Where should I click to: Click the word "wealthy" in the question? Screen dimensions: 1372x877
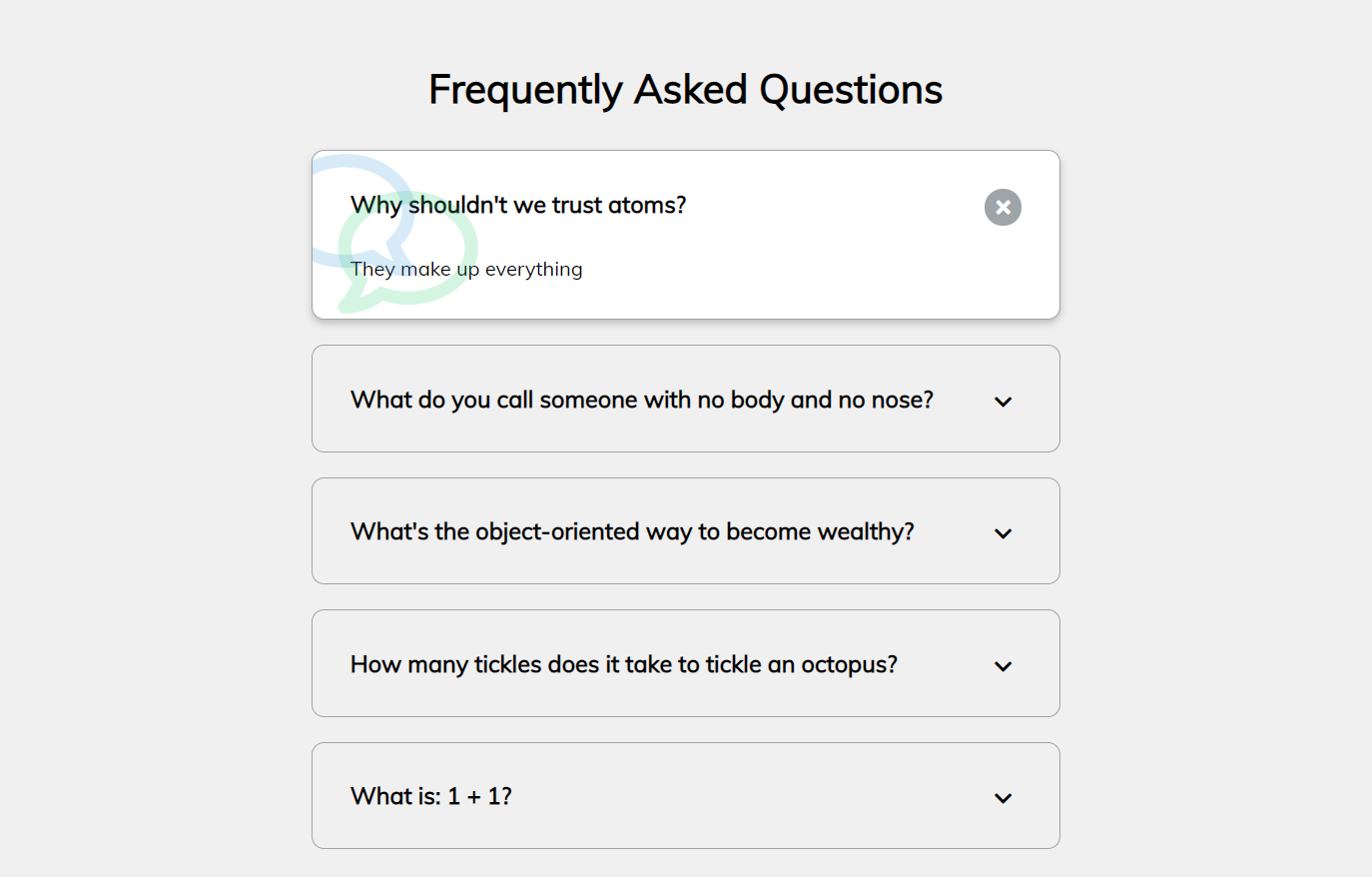860,532
